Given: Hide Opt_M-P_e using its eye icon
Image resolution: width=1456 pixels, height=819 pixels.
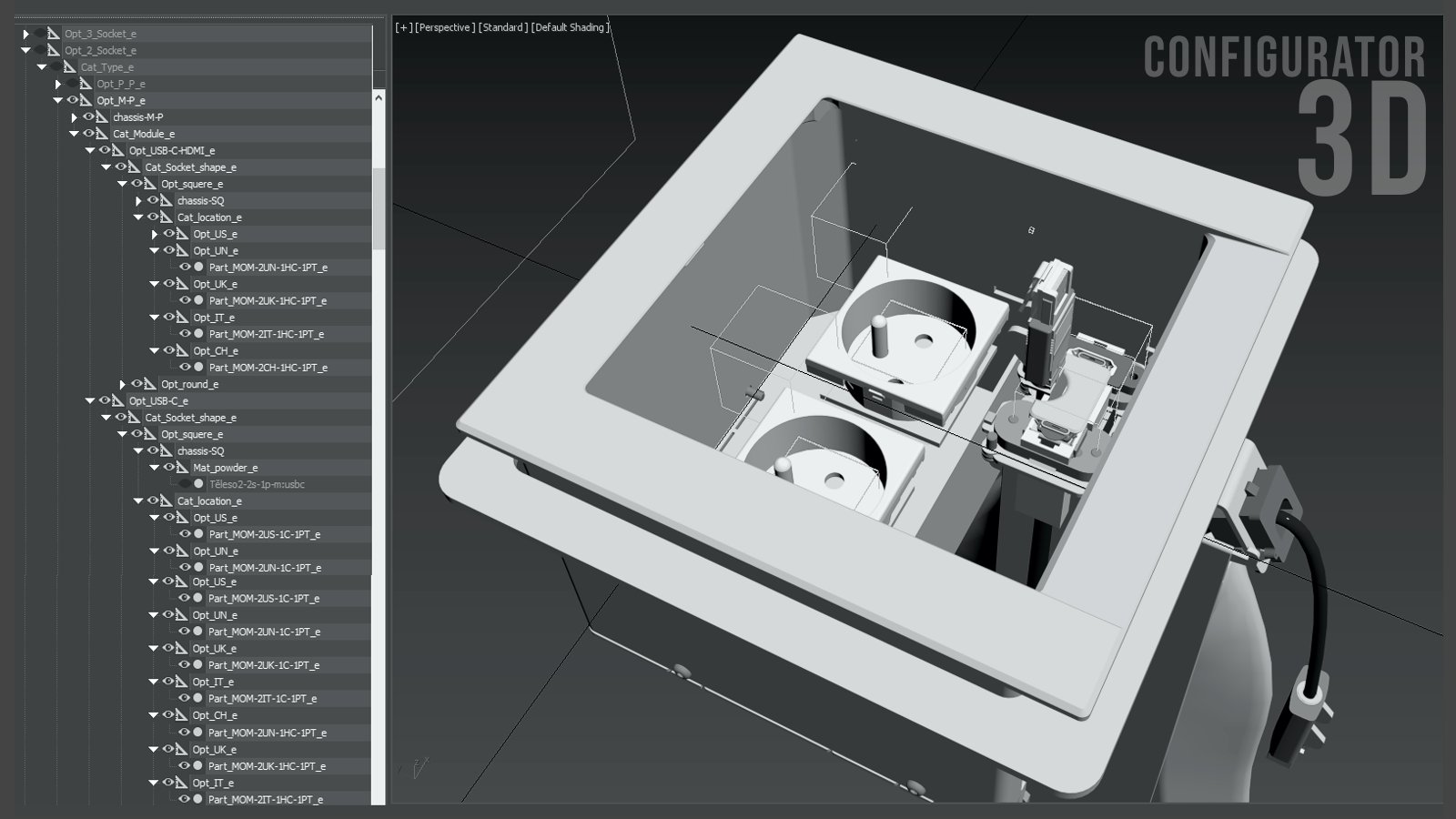Looking at the screenshot, I should (x=73, y=100).
